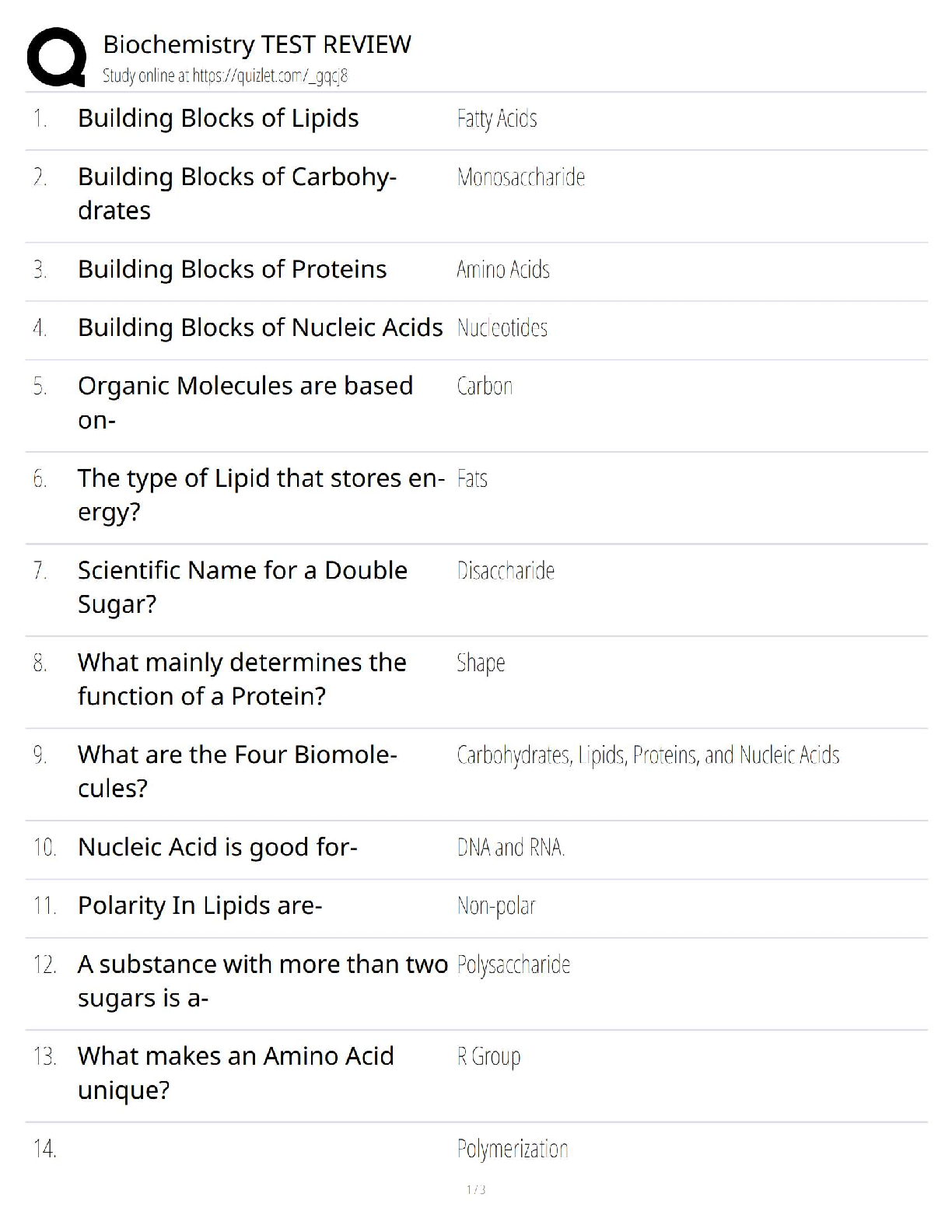Click the four biomolecules answer list
The height and width of the screenshot is (1232, 952).
click(648, 755)
